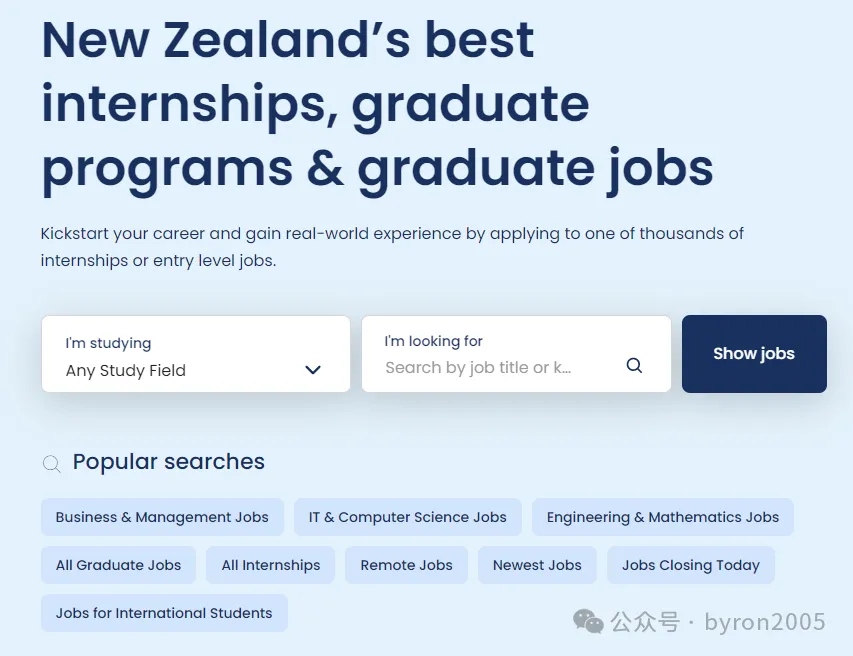The height and width of the screenshot is (656, 853).
Task: Click the main New Zealand internships headline
Action: (377, 104)
